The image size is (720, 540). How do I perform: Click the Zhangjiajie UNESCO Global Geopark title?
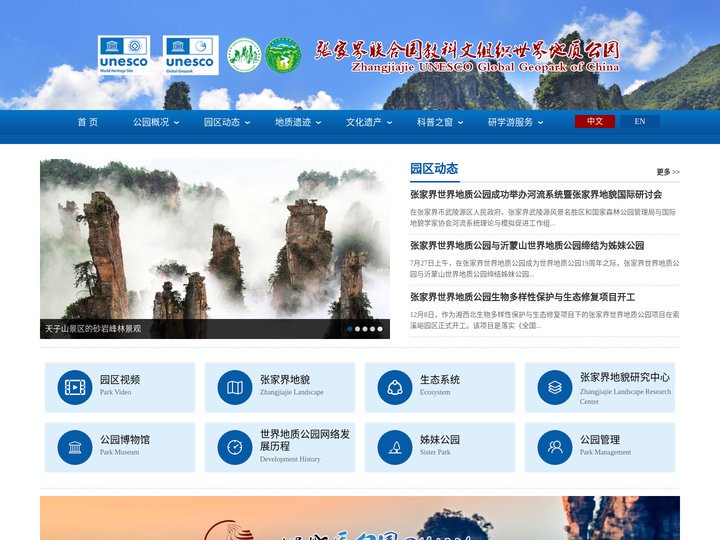(467, 57)
